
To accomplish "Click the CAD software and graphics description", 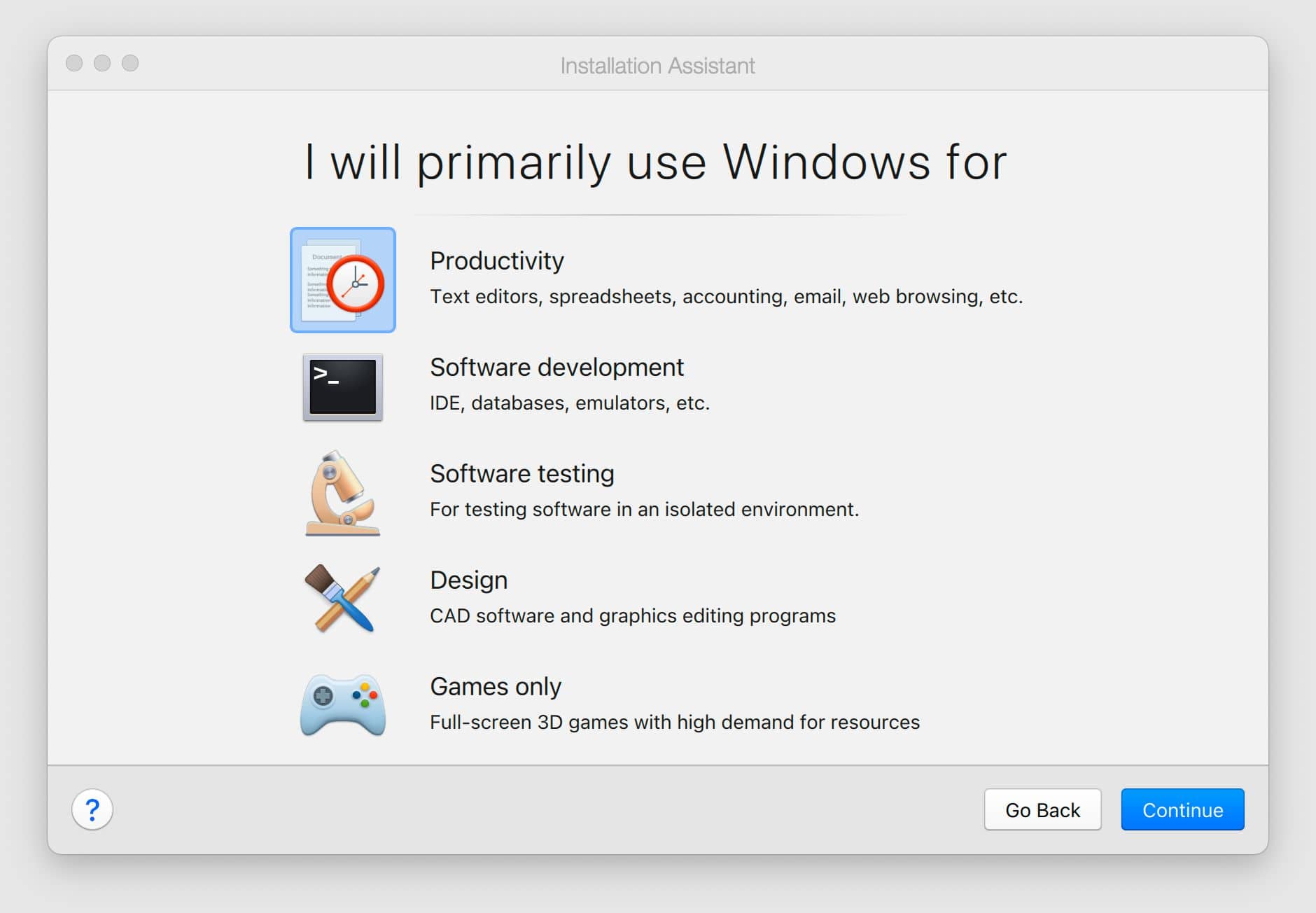I will pyautogui.click(x=632, y=616).
